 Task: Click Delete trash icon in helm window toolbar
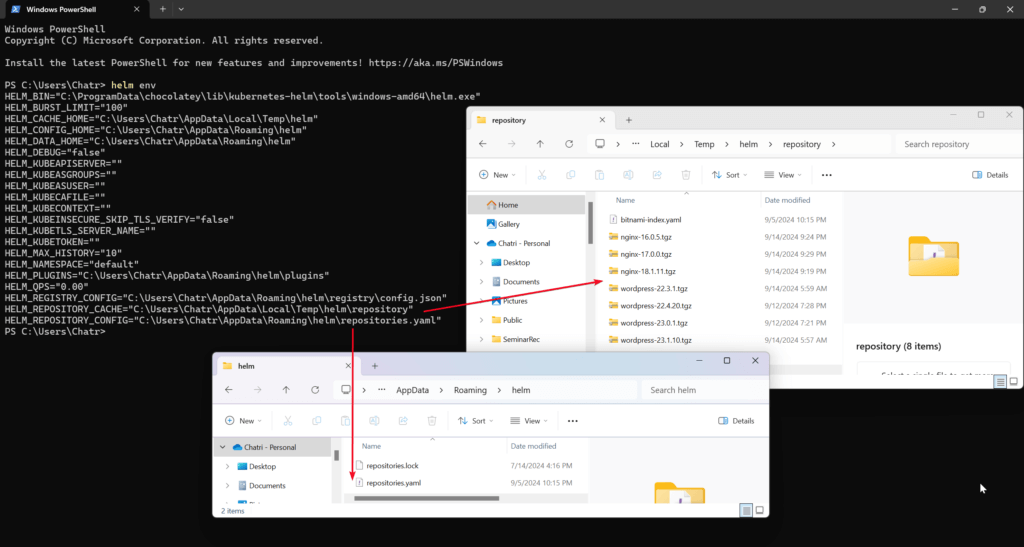pyautogui.click(x=432, y=421)
